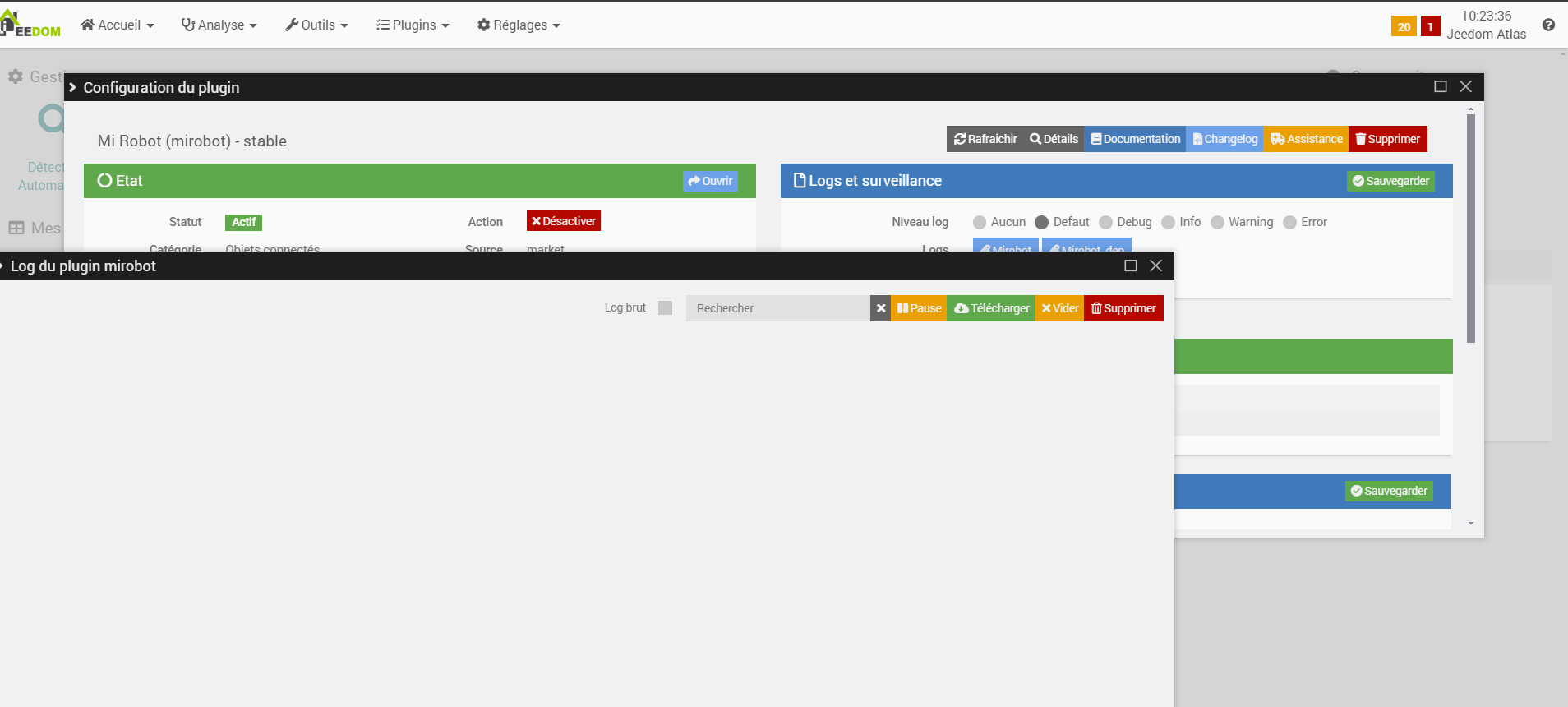Download the log with Télécharger

tap(991, 308)
